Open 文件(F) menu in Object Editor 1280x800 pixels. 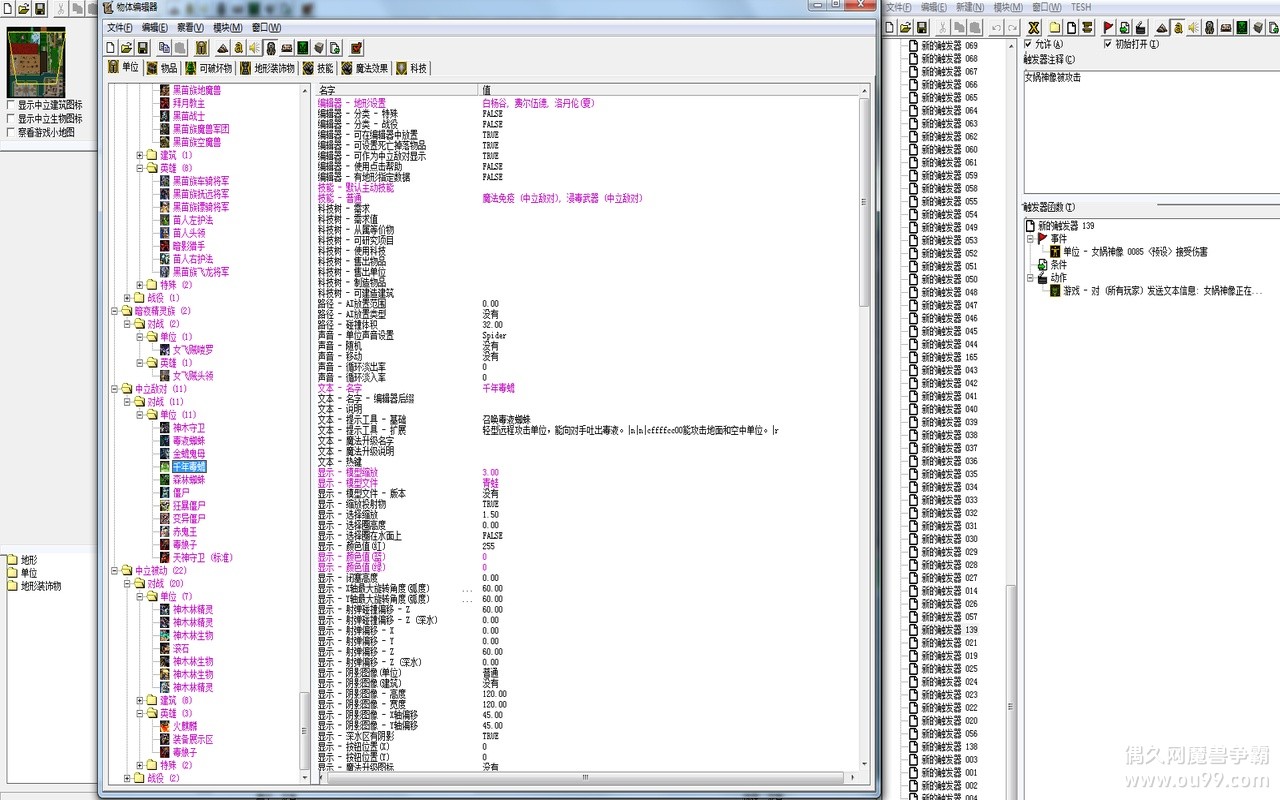pos(120,27)
